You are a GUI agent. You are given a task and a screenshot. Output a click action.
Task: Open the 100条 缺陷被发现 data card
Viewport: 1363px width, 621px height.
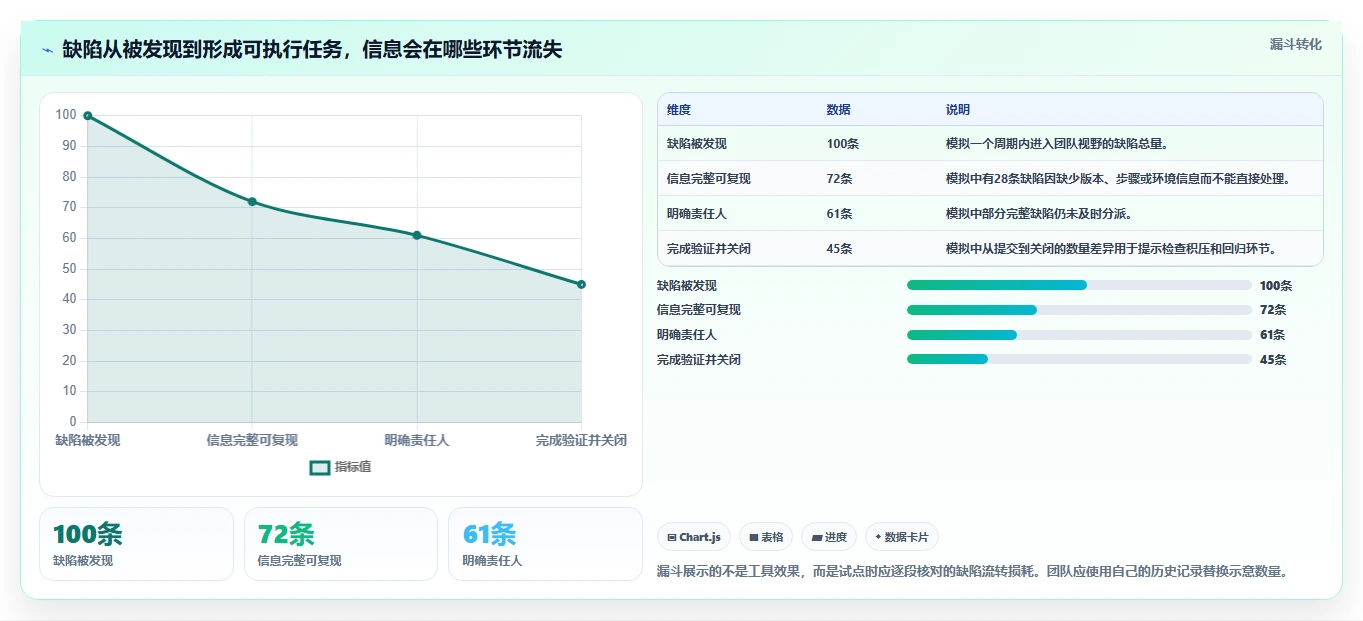pyautogui.click(x=136, y=544)
